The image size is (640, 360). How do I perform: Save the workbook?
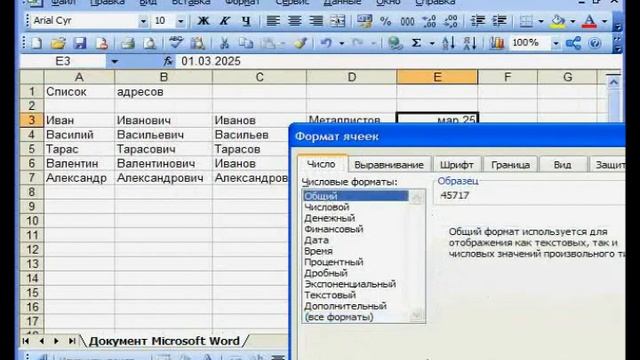80,43
